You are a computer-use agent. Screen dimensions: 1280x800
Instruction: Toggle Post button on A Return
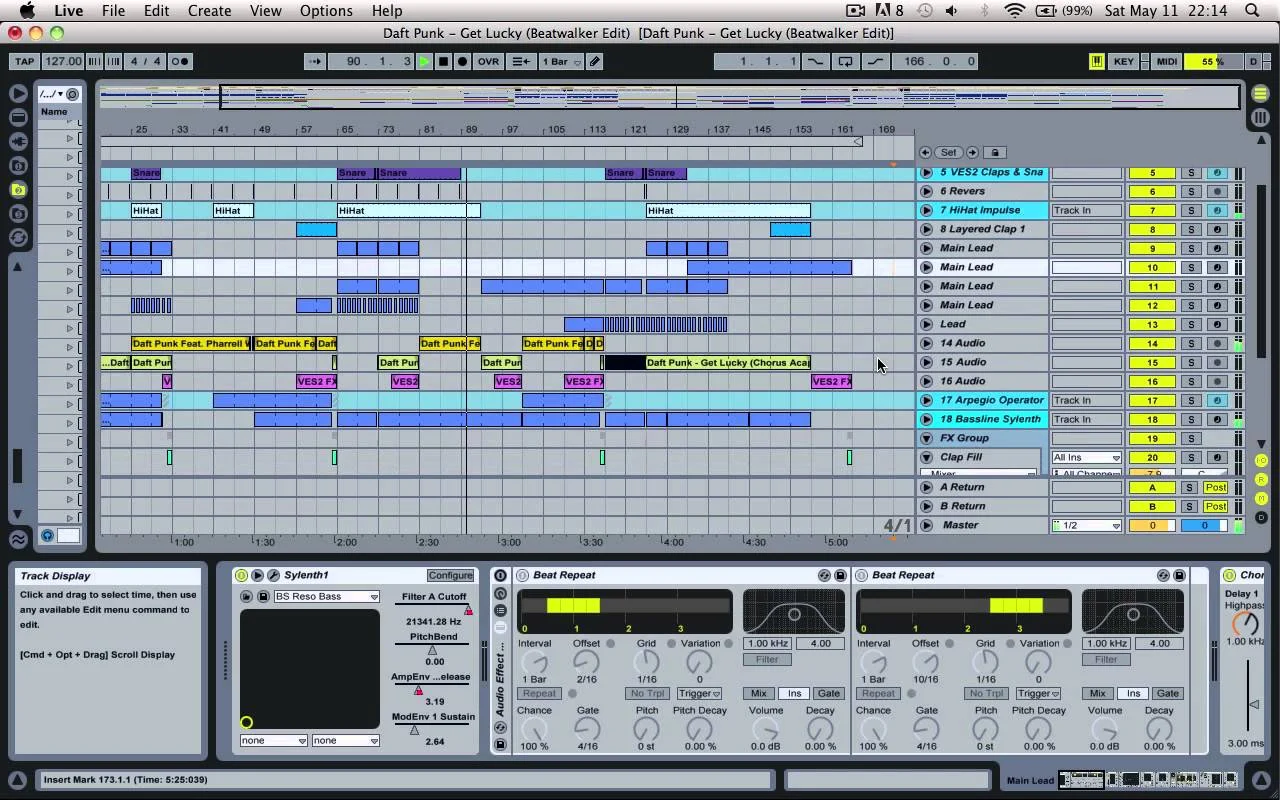coord(1216,487)
